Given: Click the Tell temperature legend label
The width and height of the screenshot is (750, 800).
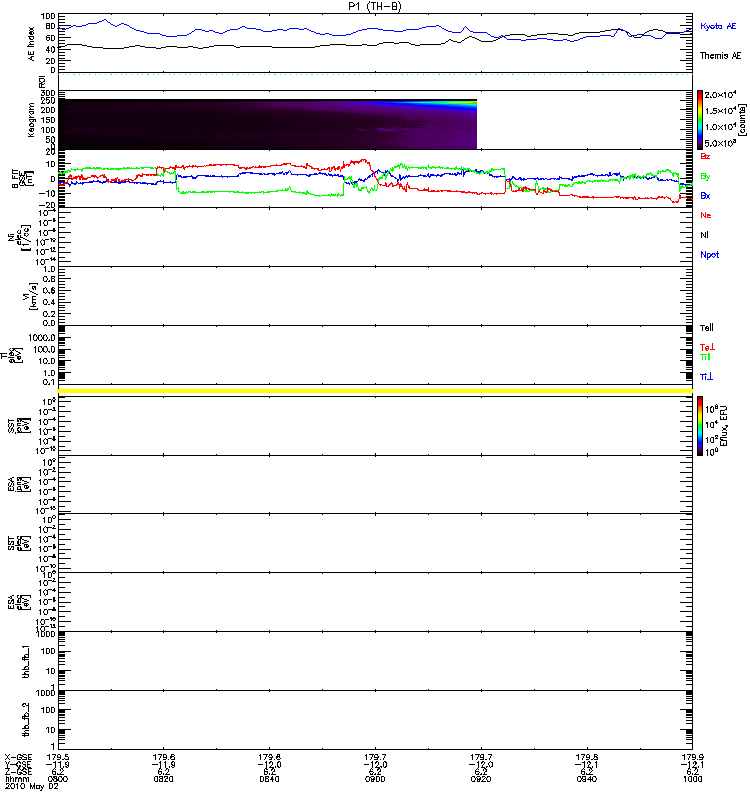Looking at the screenshot, I should 707,328.
